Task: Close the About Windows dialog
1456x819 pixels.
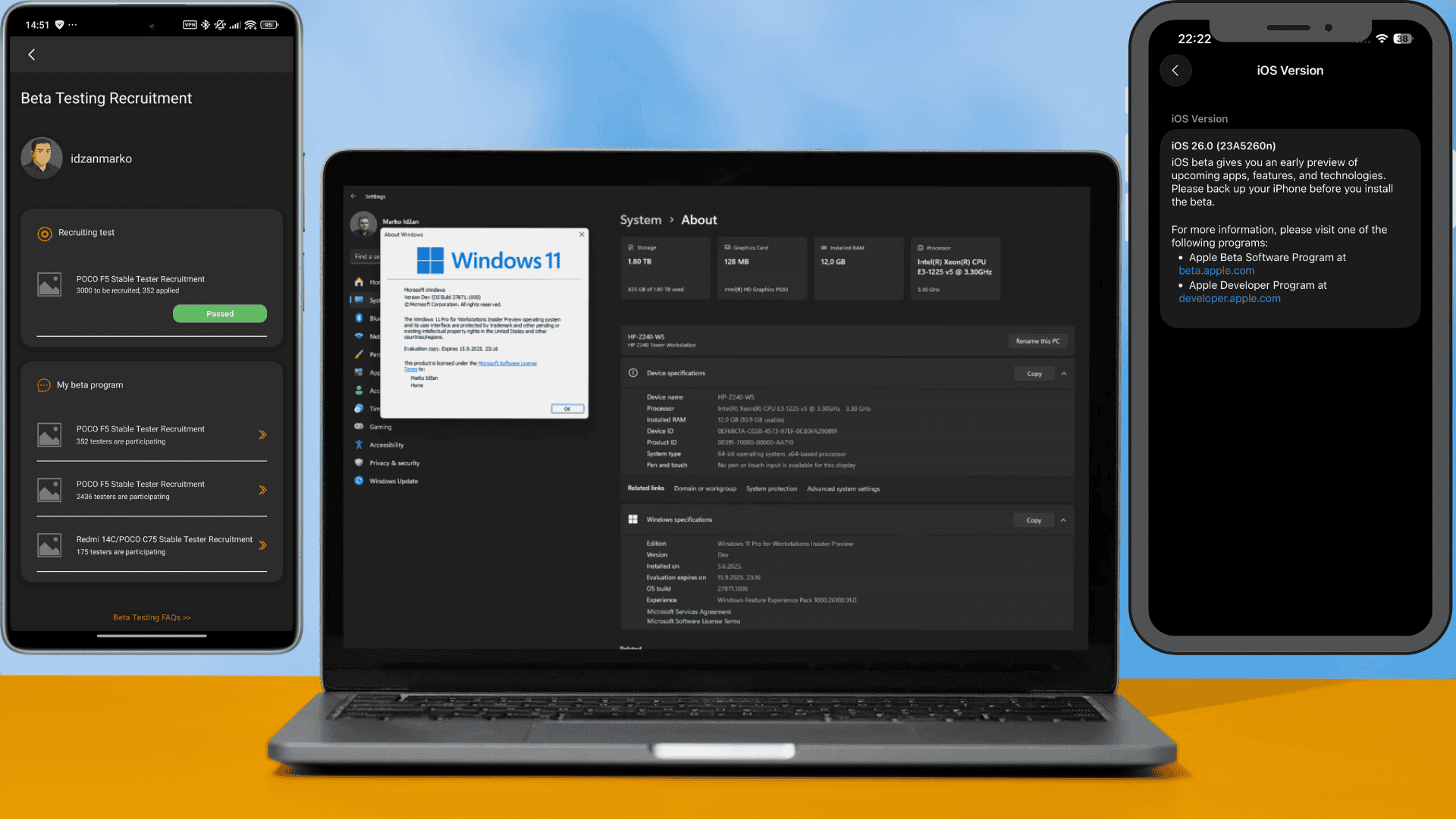Action: 582,234
